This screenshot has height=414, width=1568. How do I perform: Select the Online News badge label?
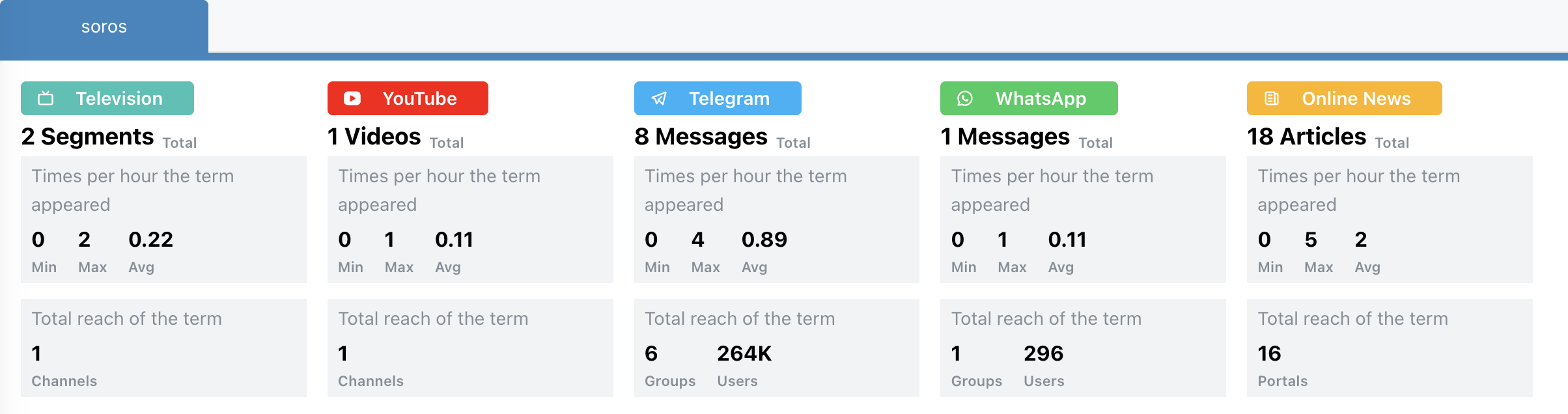tap(1345, 98)
